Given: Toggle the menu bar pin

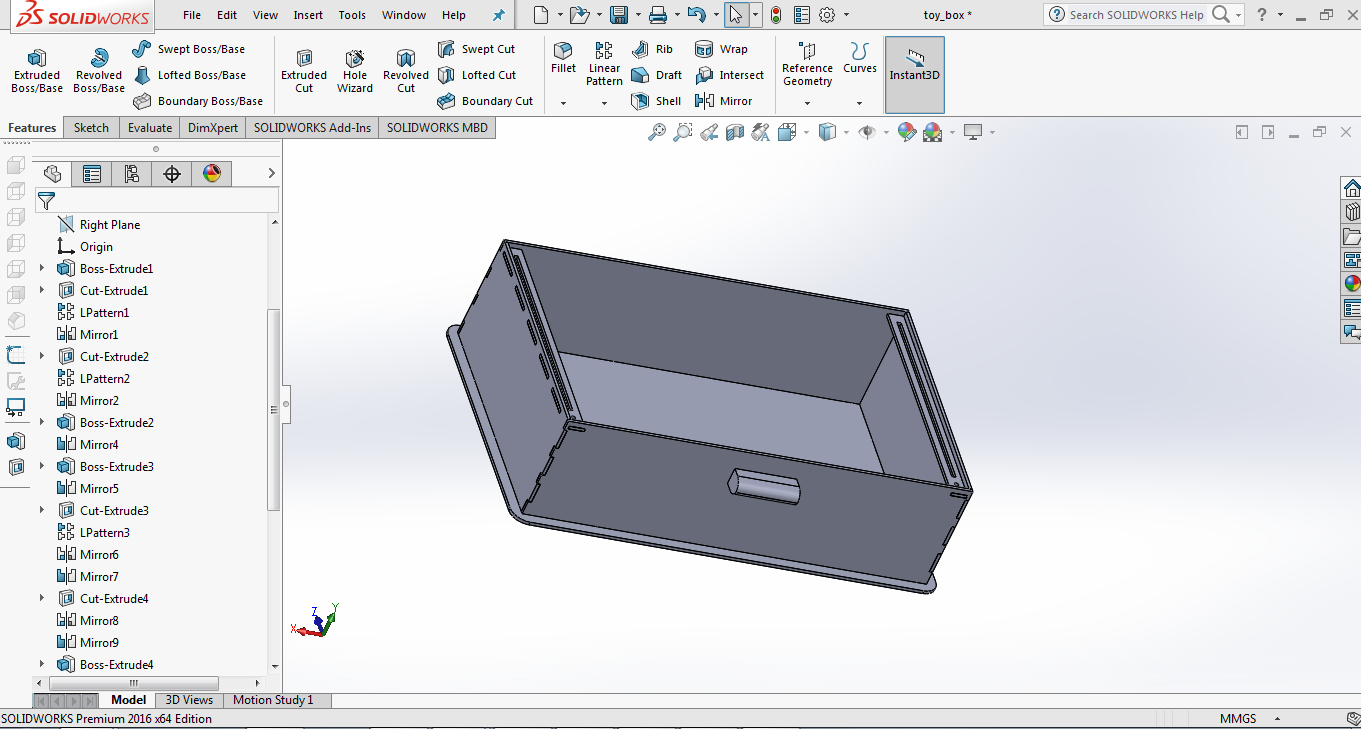Looking at the screenshot, I should coord(499,15).
